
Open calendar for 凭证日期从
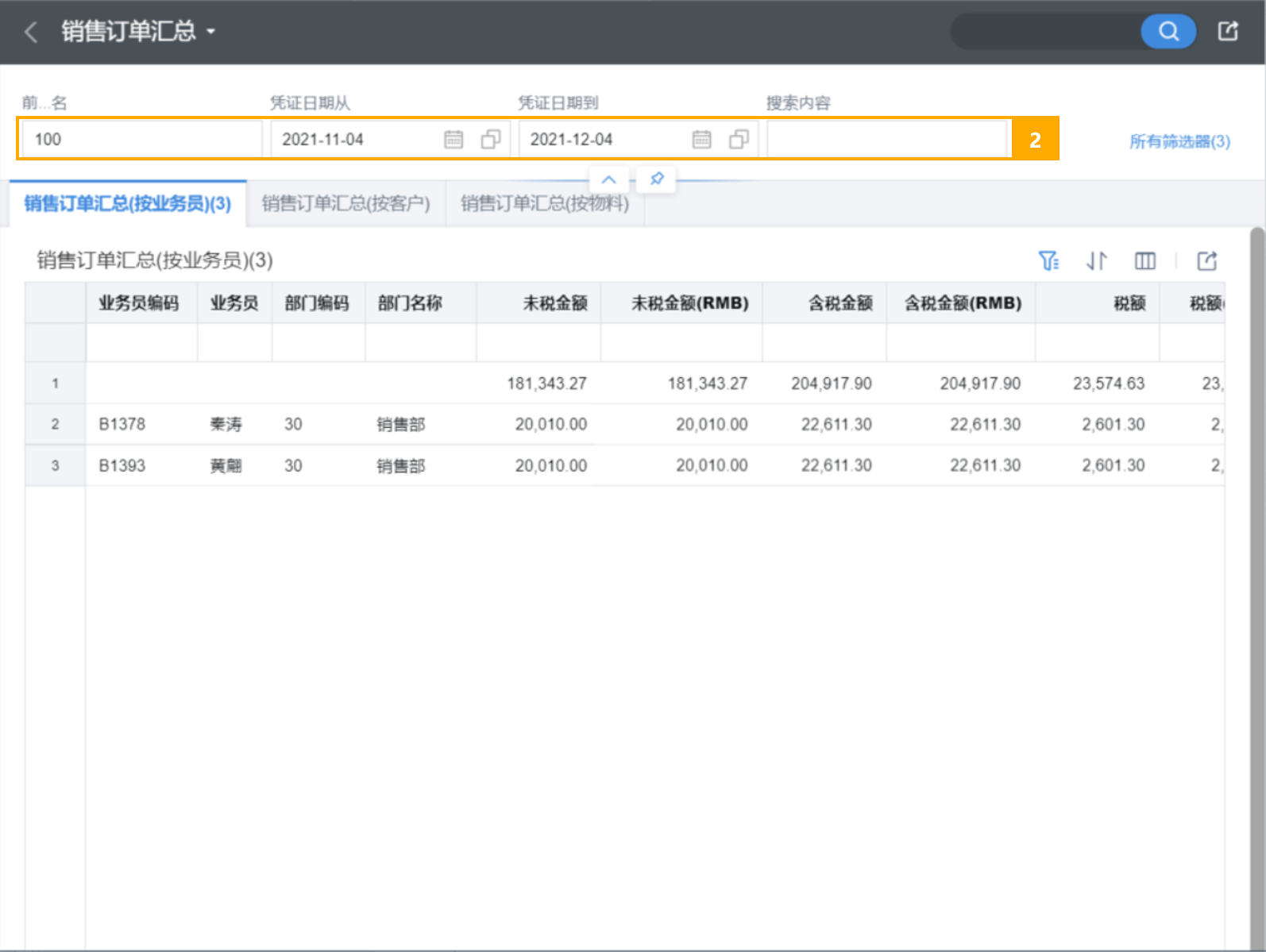(x=454, y=139)
